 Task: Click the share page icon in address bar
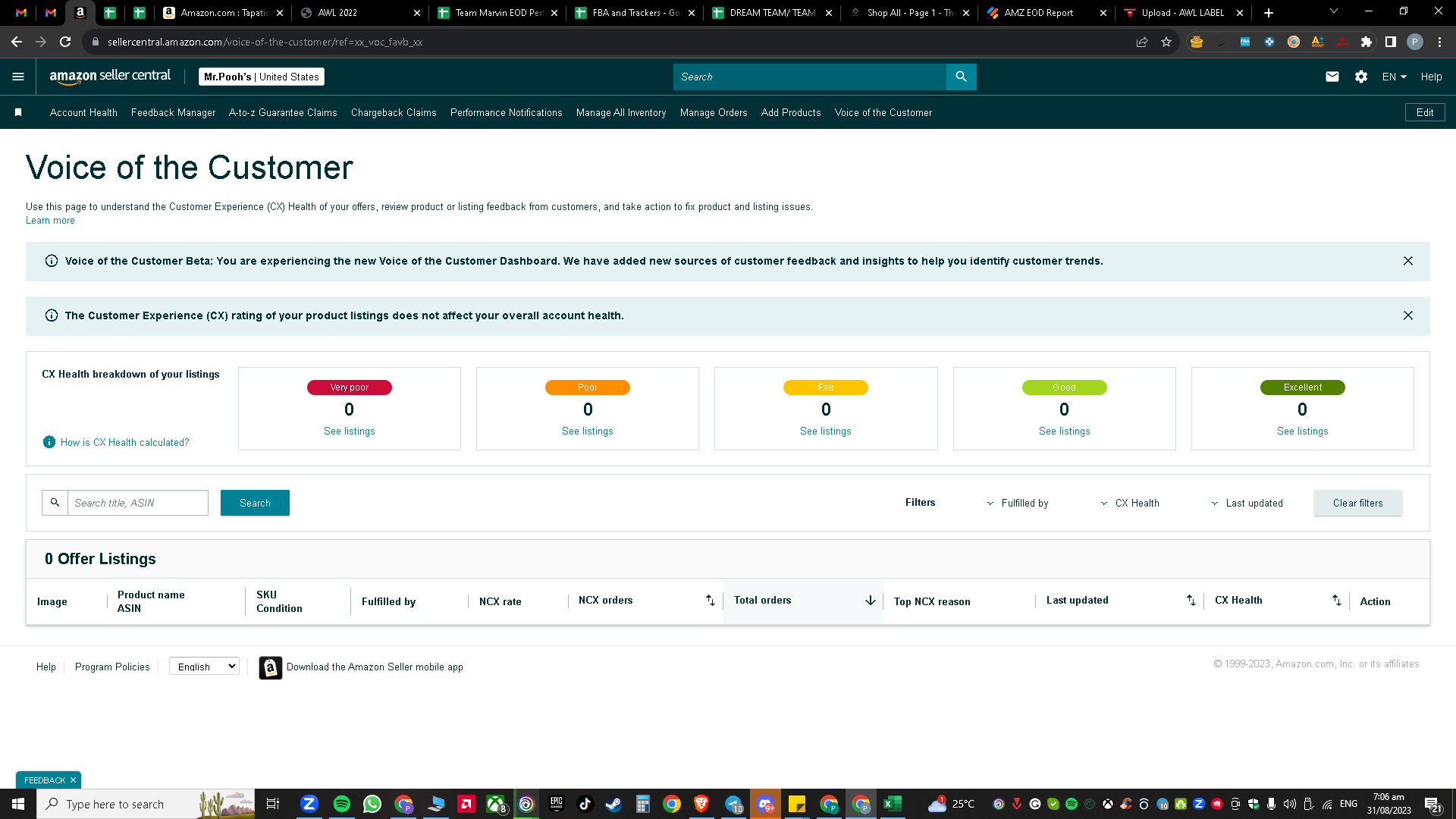tap(1142, 42)
